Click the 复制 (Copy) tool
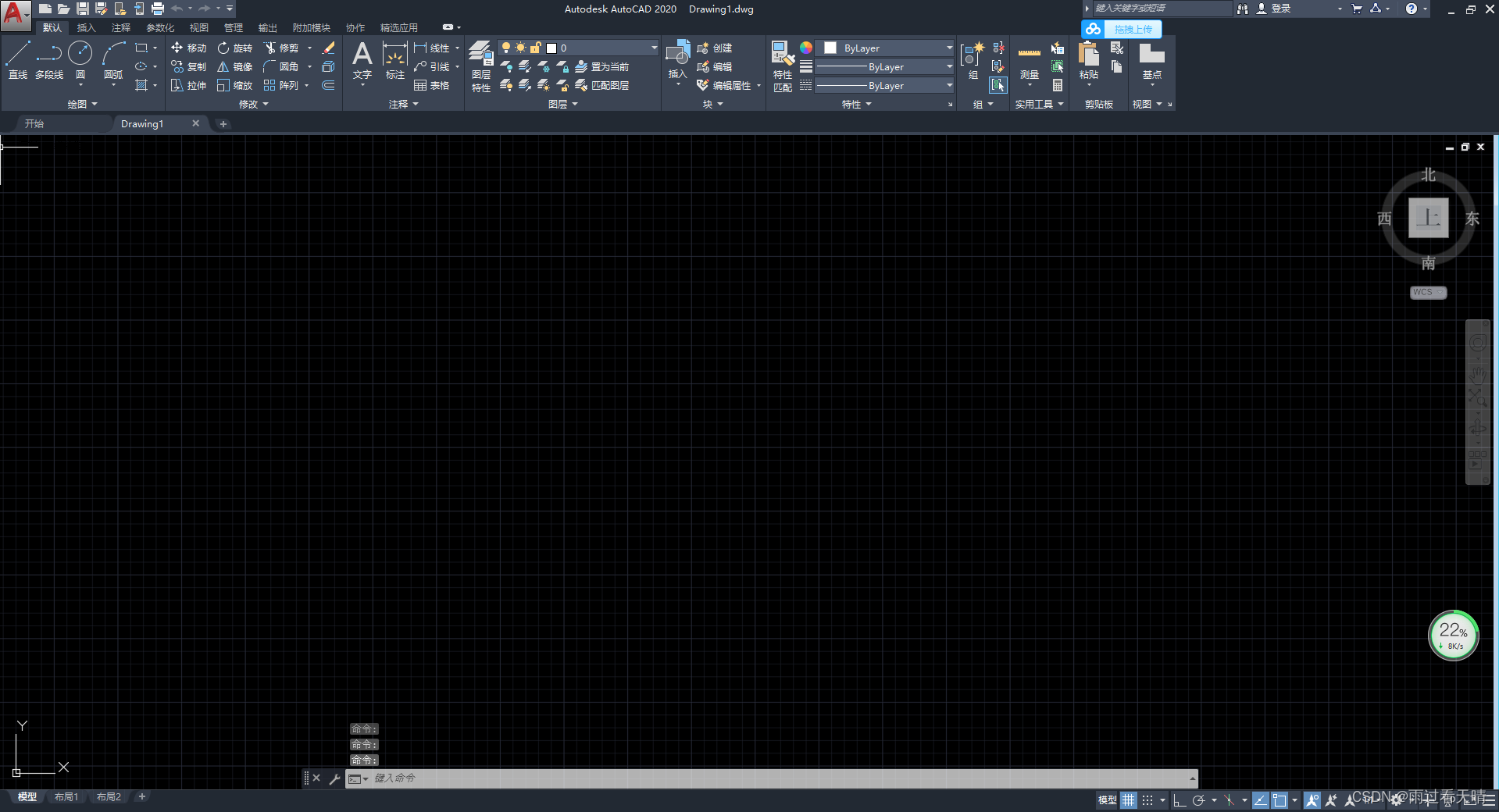Image resolution: width=1499 pixels, height=812 pixels. pyautogui.click(x=188, y=66)
